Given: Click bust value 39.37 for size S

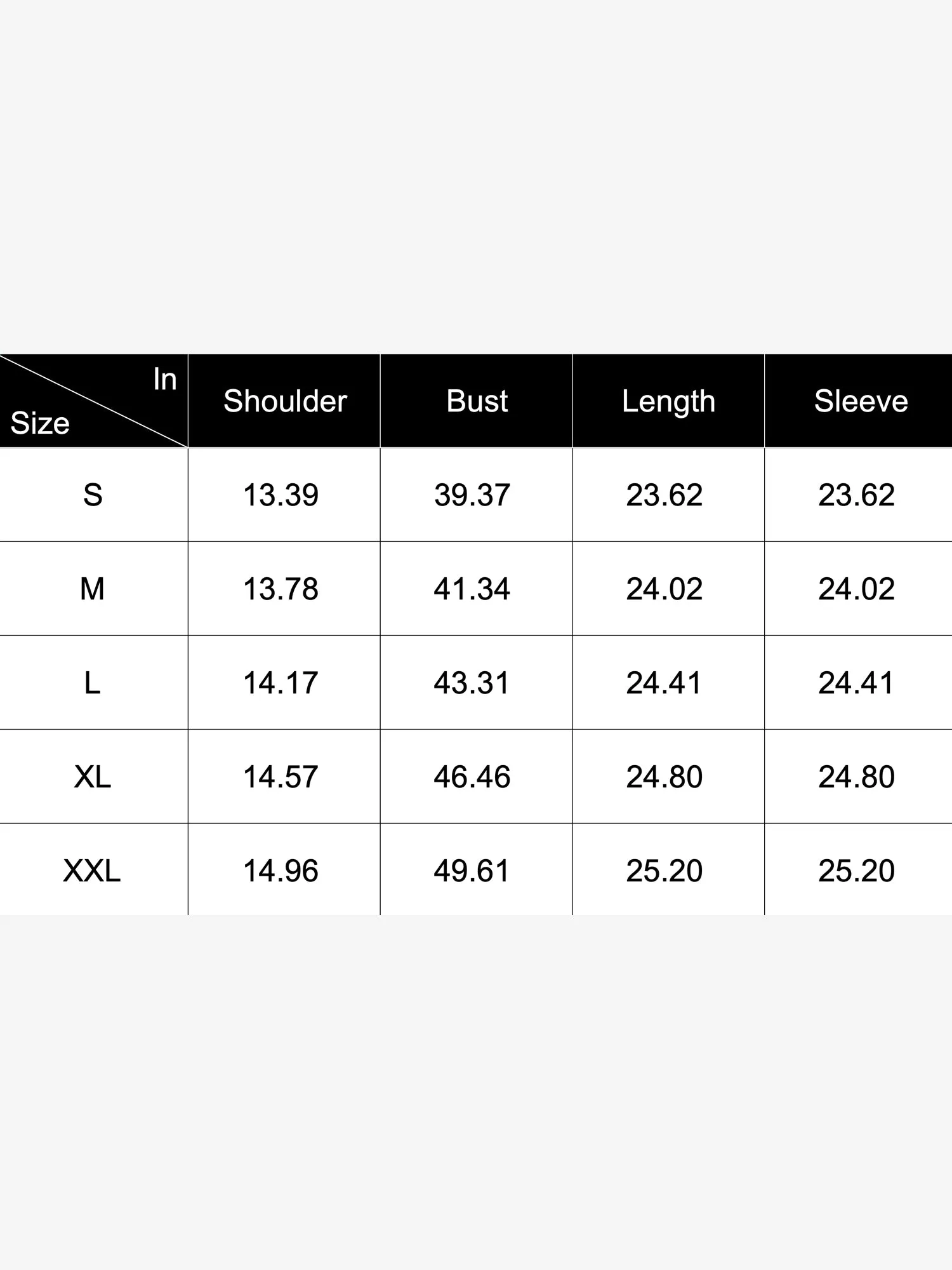Looking at the screenshot, I should (x=472, y=495).
